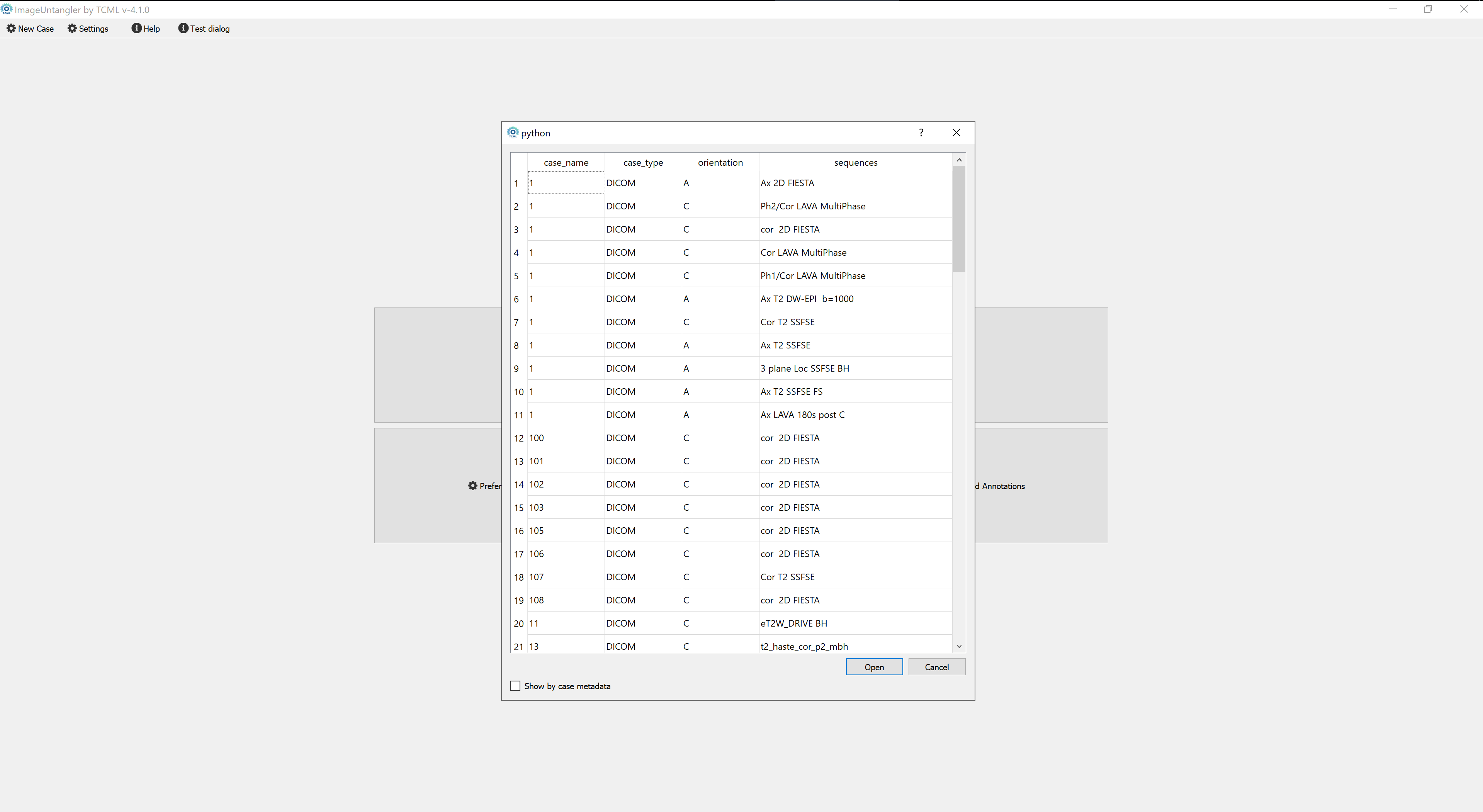
Task: Select case_name cell '100'
Action: pos(566,438)
